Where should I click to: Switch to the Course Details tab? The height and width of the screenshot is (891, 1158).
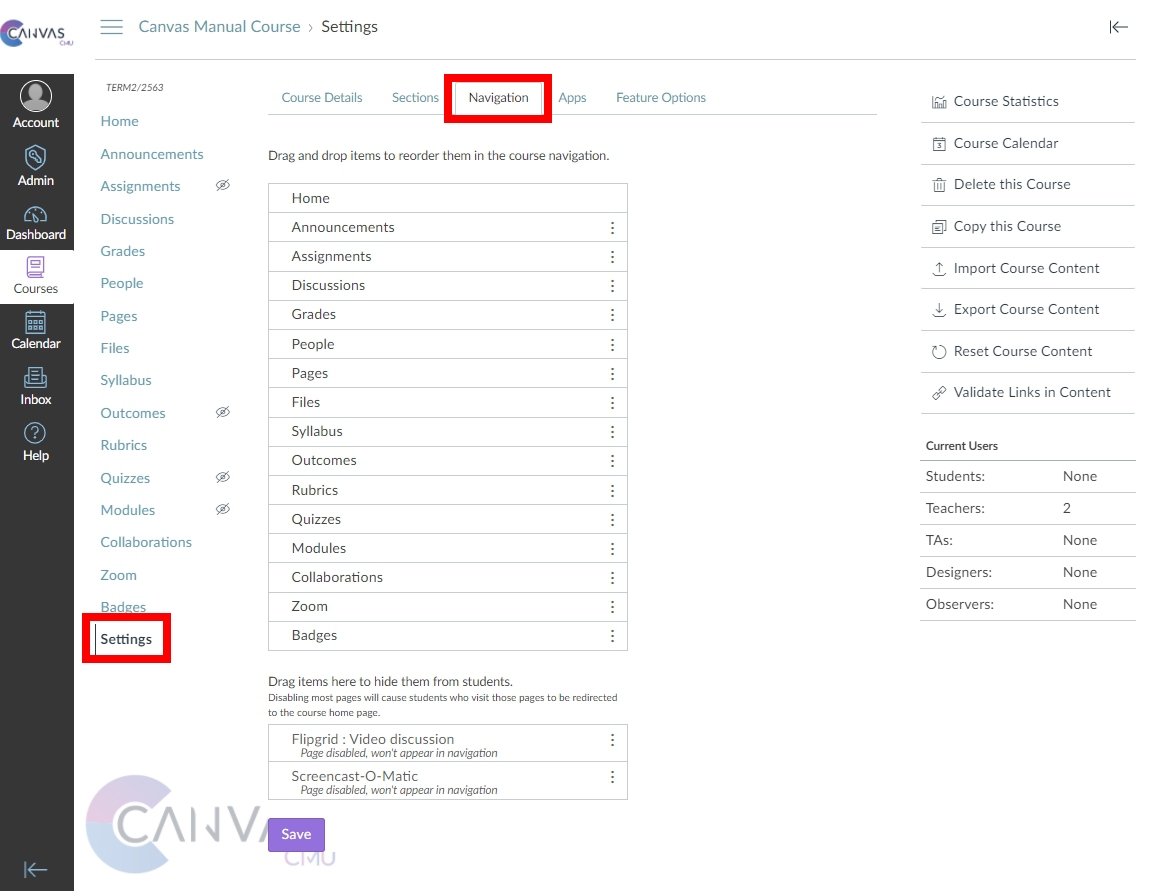point(322,98)
